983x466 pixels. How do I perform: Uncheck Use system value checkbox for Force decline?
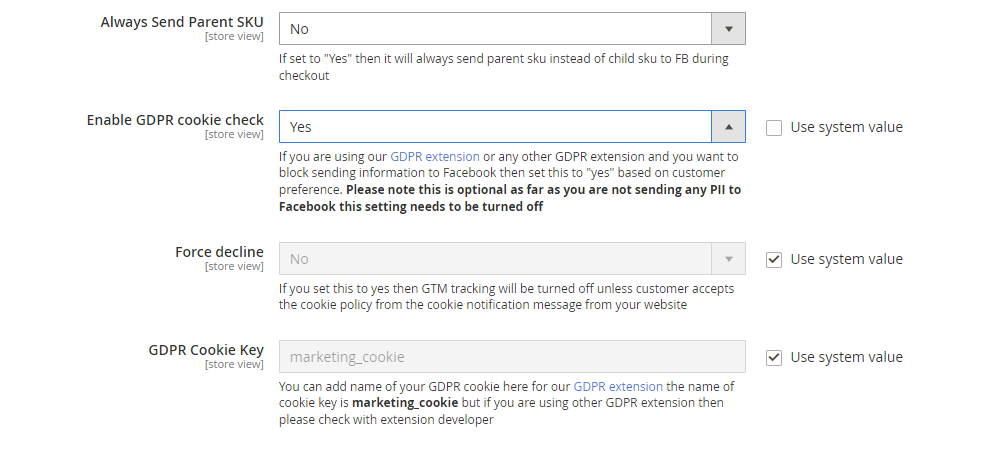(x=774, y=259)
